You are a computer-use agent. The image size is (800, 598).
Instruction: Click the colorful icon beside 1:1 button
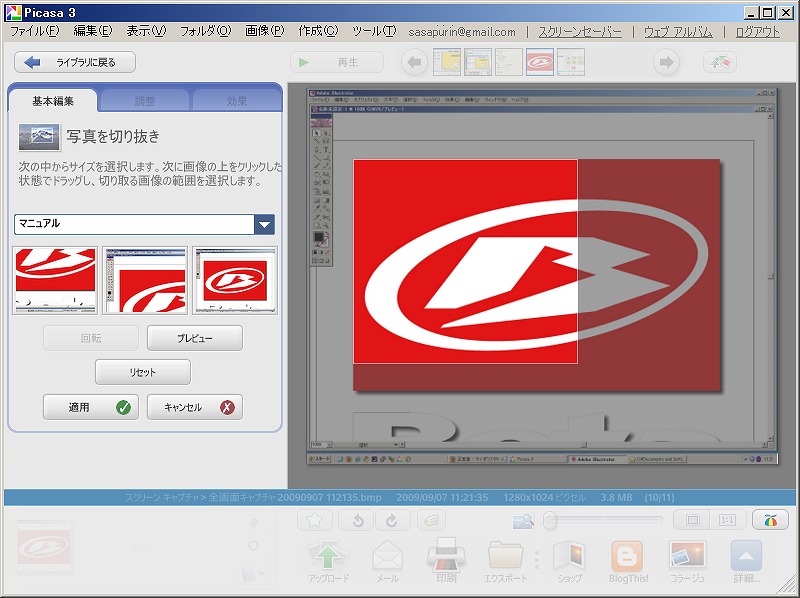770,520
